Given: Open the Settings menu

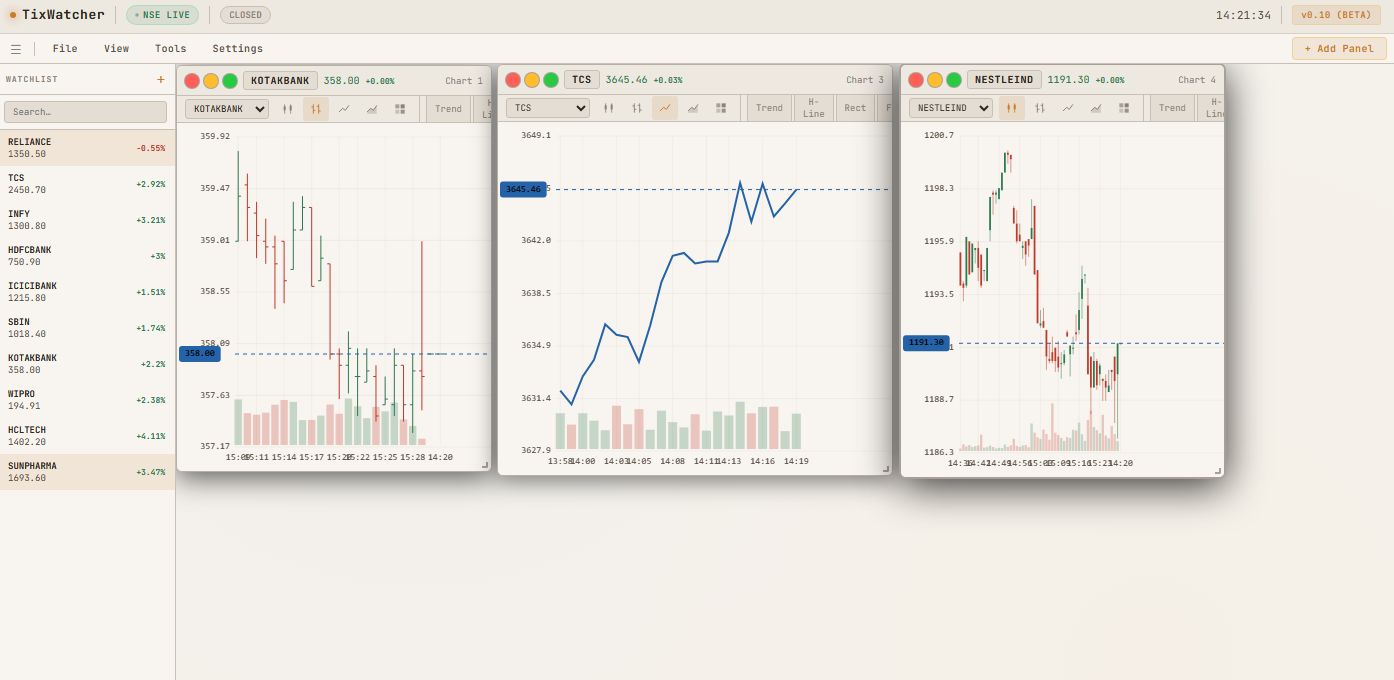Looking at the screenshot, I should 237,48.
